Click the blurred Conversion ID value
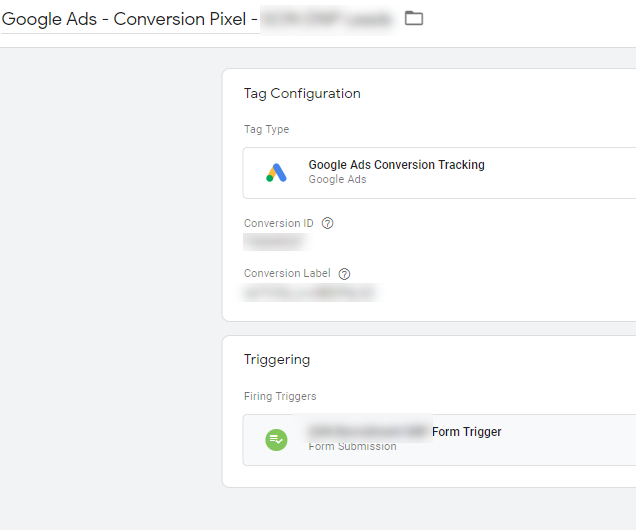Viewport: 636px width, 530px height. pyautogui.click(x=274, y=242)
